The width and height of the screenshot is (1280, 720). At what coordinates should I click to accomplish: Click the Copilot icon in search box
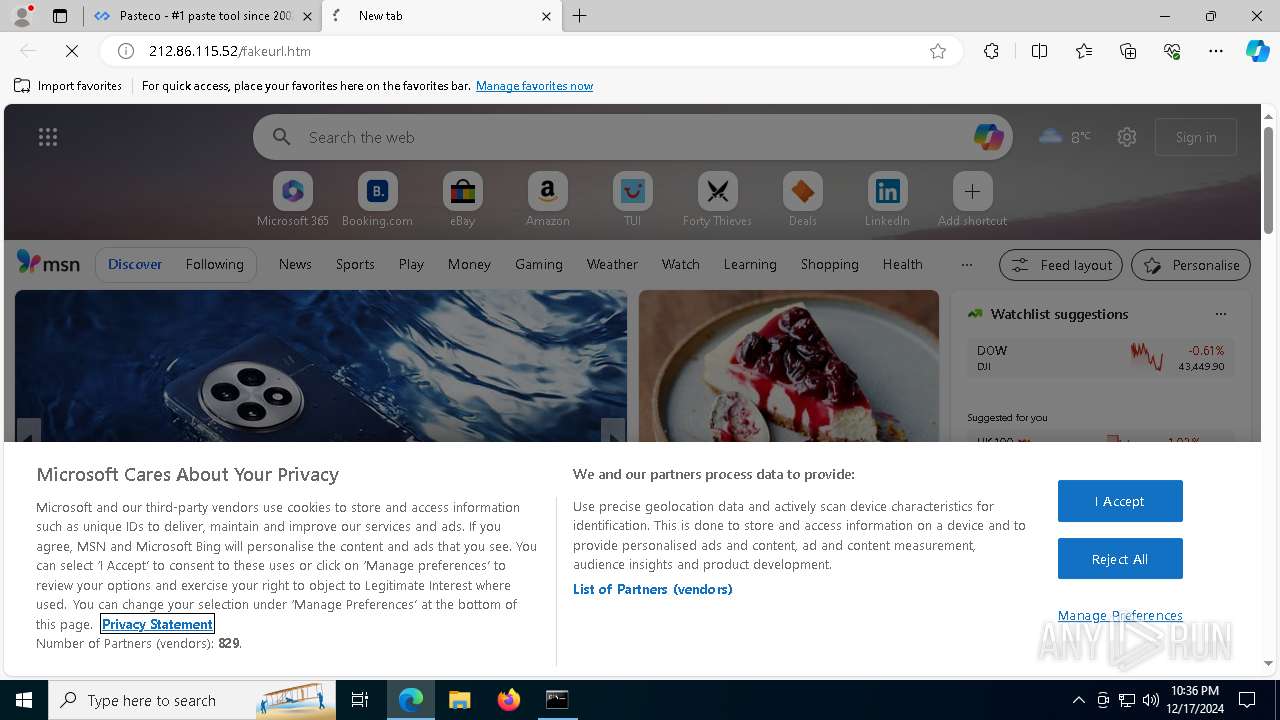point(988,137)
